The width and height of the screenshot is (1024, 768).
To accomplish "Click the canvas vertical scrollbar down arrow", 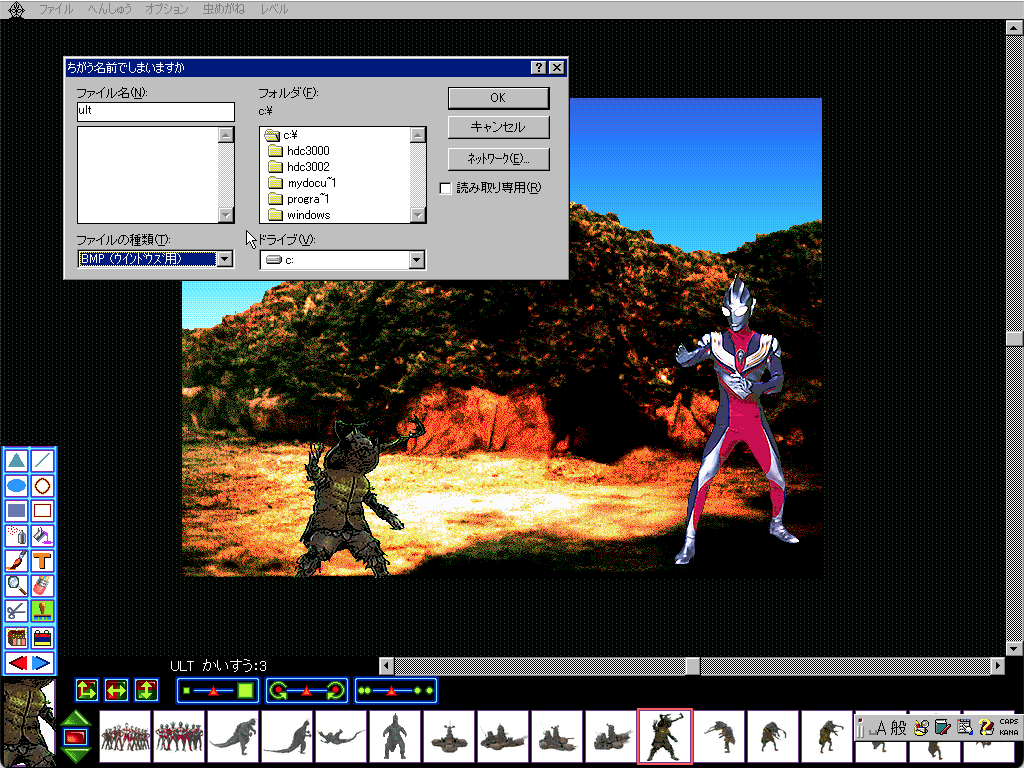I will (1014, 648).
